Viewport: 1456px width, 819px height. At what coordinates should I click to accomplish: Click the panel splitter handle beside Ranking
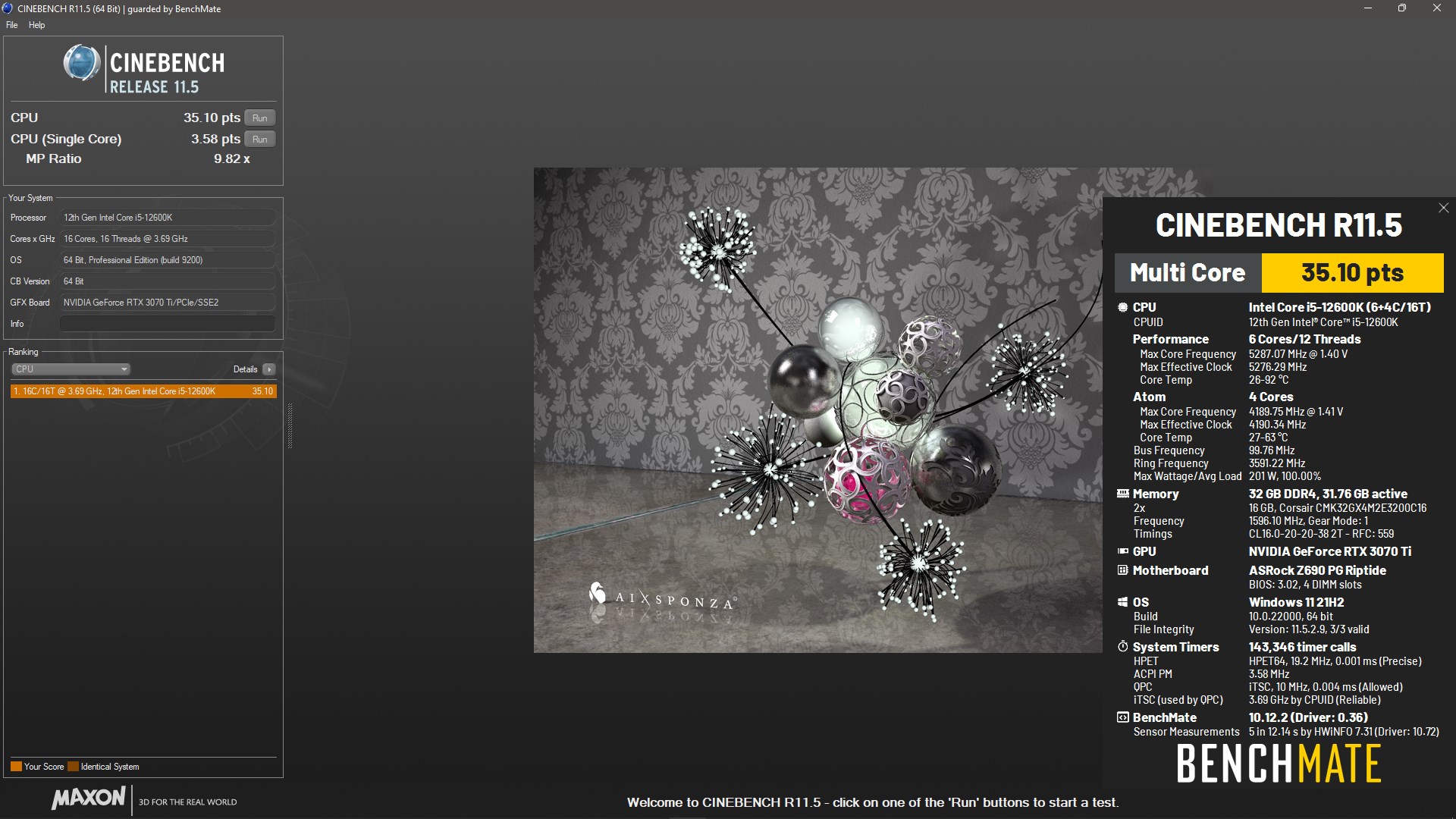pyautogui.click(x=290, y=426)
